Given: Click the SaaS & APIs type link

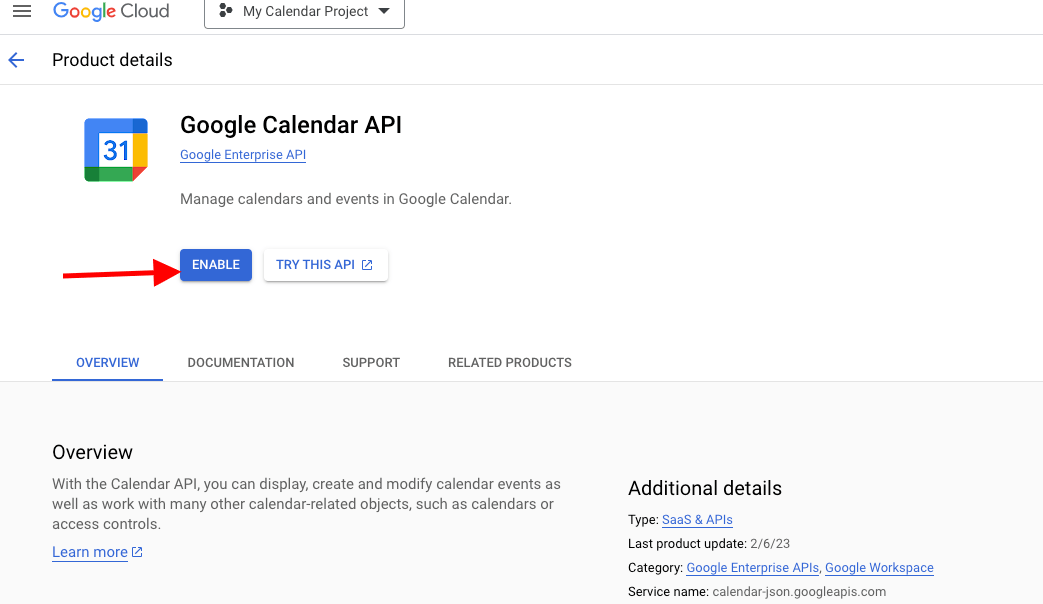Looking at the screenshot, I should click(696, 519).
